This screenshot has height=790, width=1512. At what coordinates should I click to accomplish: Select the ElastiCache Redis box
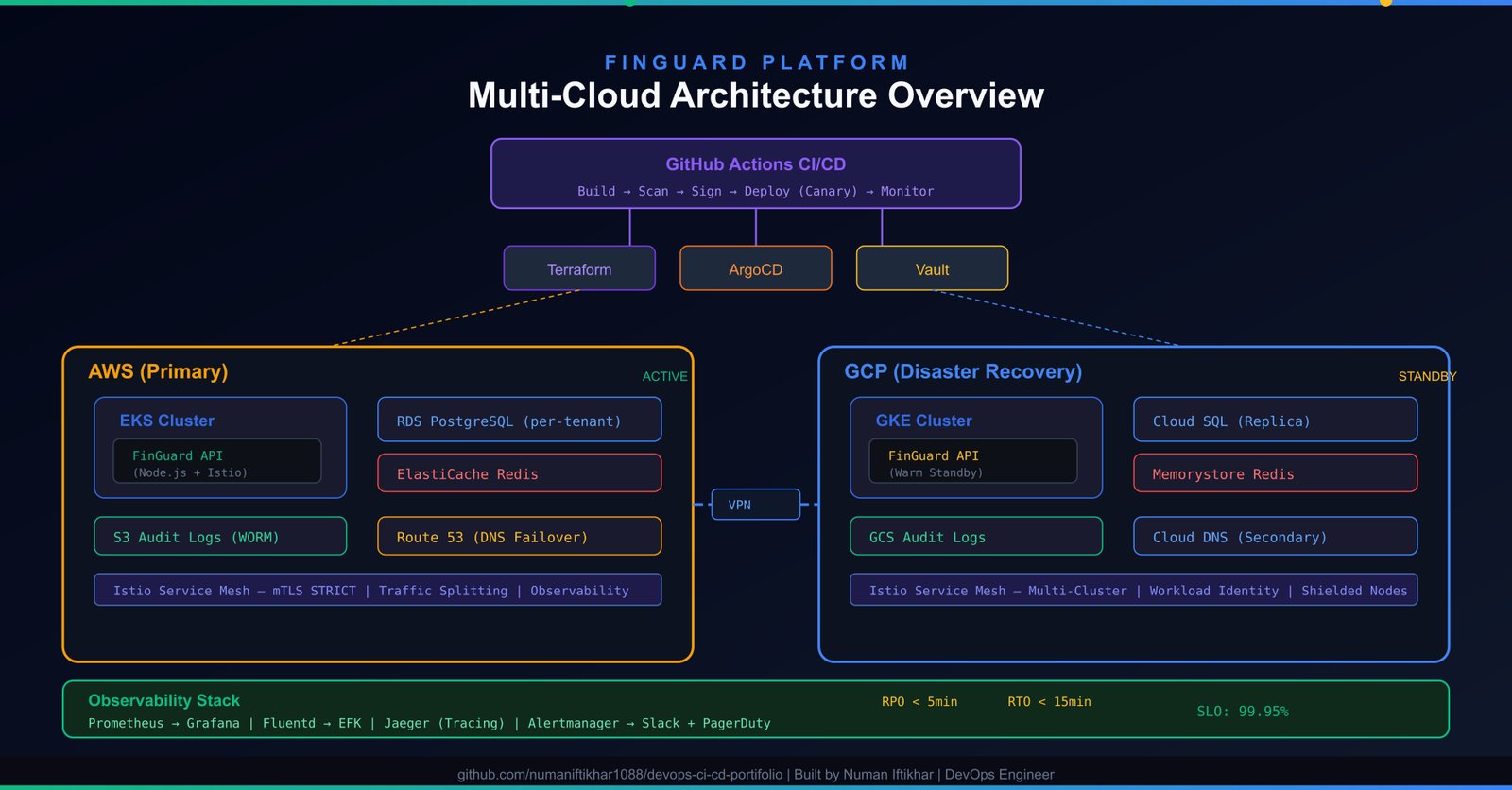(x=520, y=473)
